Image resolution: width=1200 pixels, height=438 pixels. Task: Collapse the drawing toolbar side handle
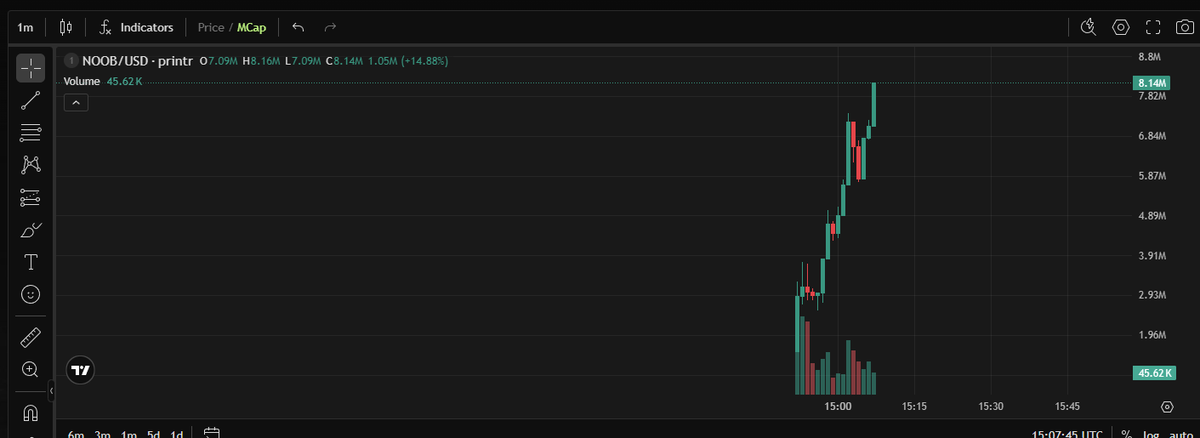[x=52, y=391]
